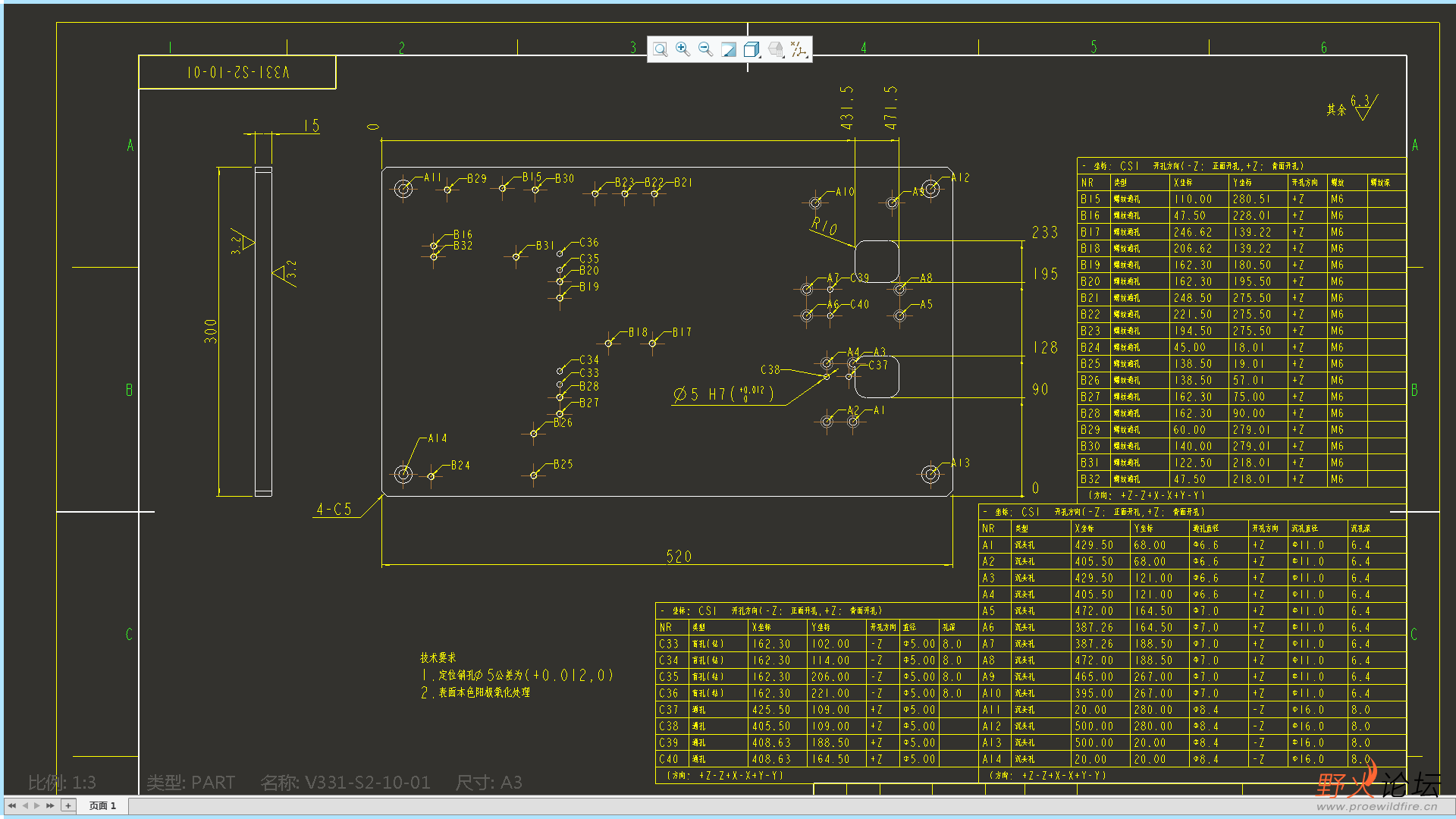Select the 页面 1 sheet tab
The image size is (1456, 819).
pos(102,805)
